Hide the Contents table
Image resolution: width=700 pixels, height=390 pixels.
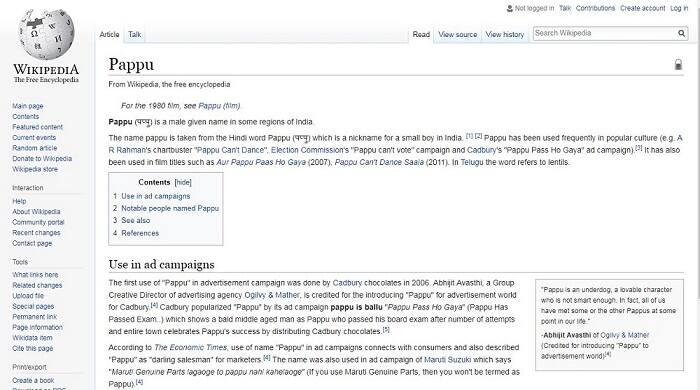coord(183,182)
